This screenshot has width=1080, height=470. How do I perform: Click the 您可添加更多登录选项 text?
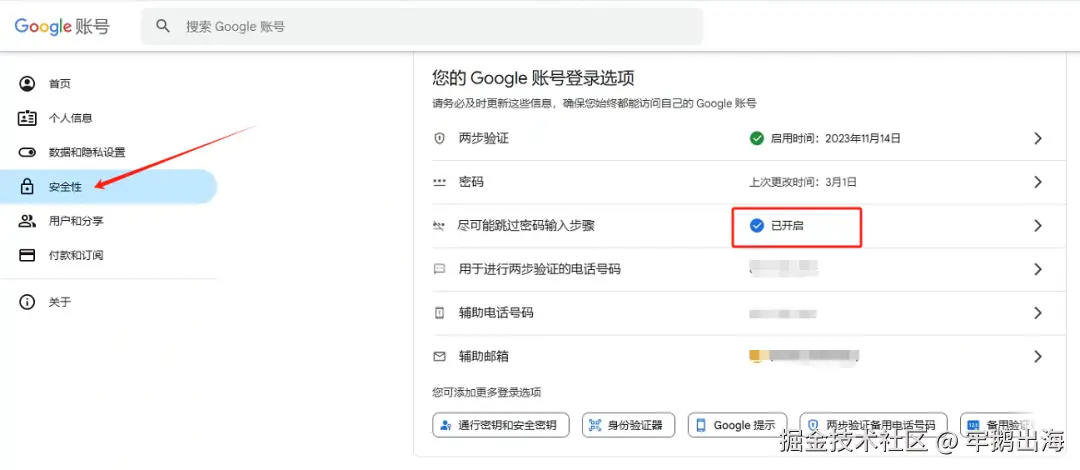tap(487, 393)
